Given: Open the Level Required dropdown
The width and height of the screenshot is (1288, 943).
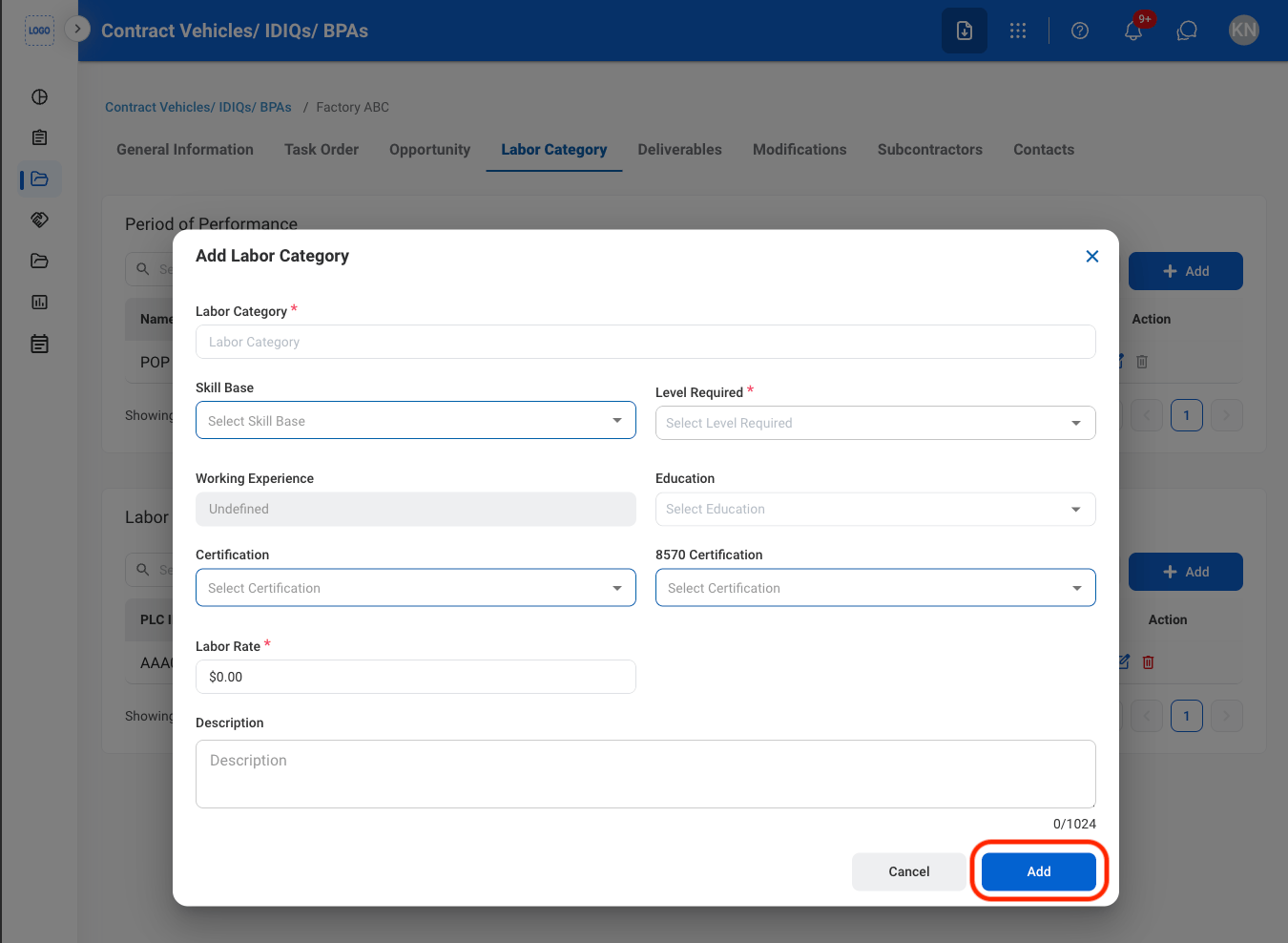Looking at the screenshot, I should click(876, 423).
